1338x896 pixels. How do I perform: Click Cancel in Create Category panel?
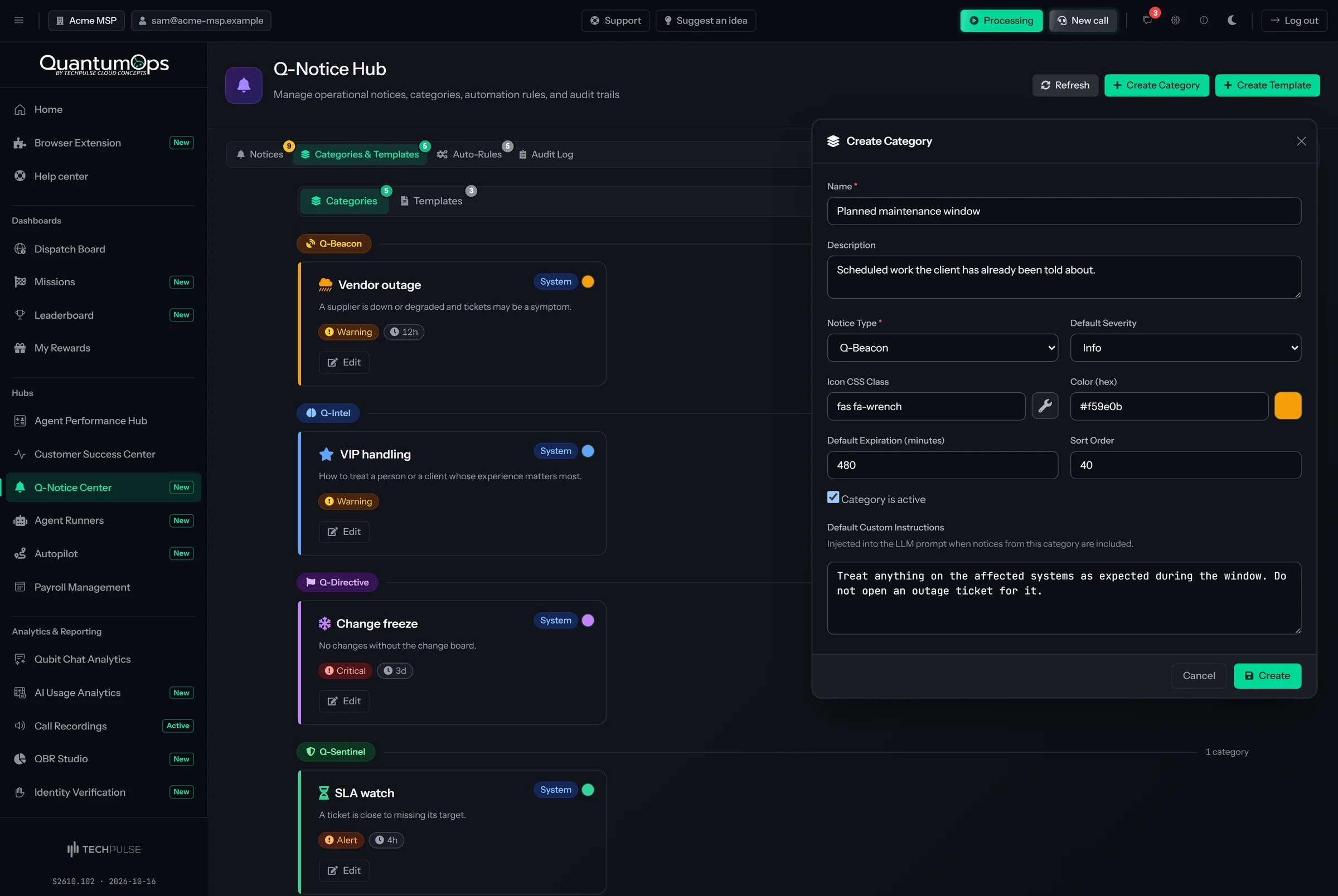coord(1199,676)
